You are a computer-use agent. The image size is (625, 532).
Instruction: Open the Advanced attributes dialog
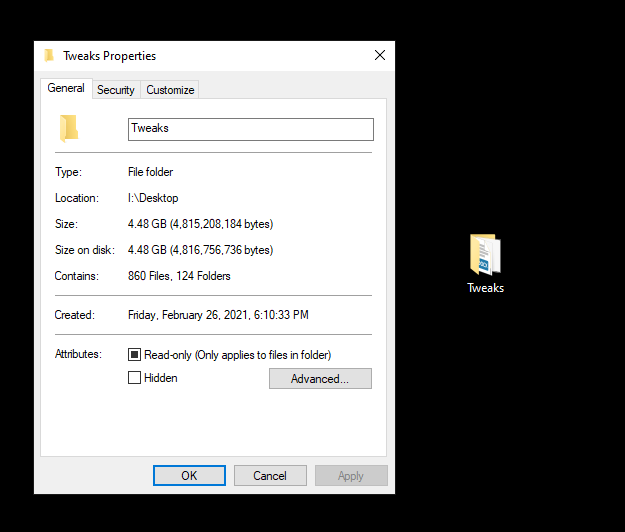pos(320,379)
